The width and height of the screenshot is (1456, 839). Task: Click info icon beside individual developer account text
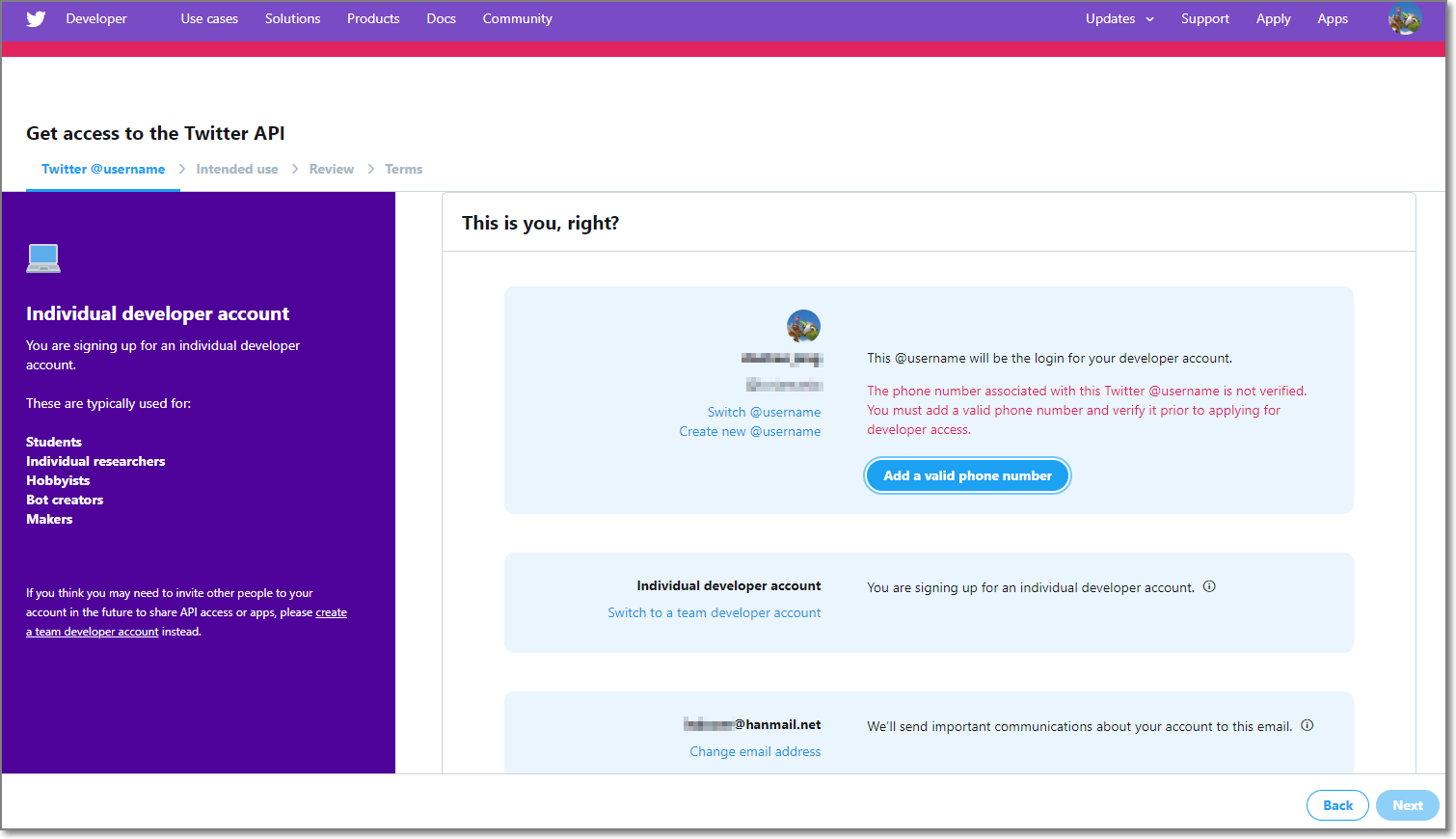pos(1209,586)
